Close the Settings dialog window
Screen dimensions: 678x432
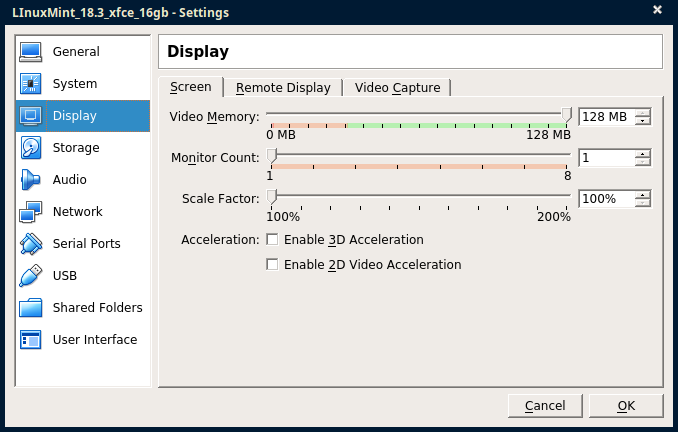click(x=657, y=10)
